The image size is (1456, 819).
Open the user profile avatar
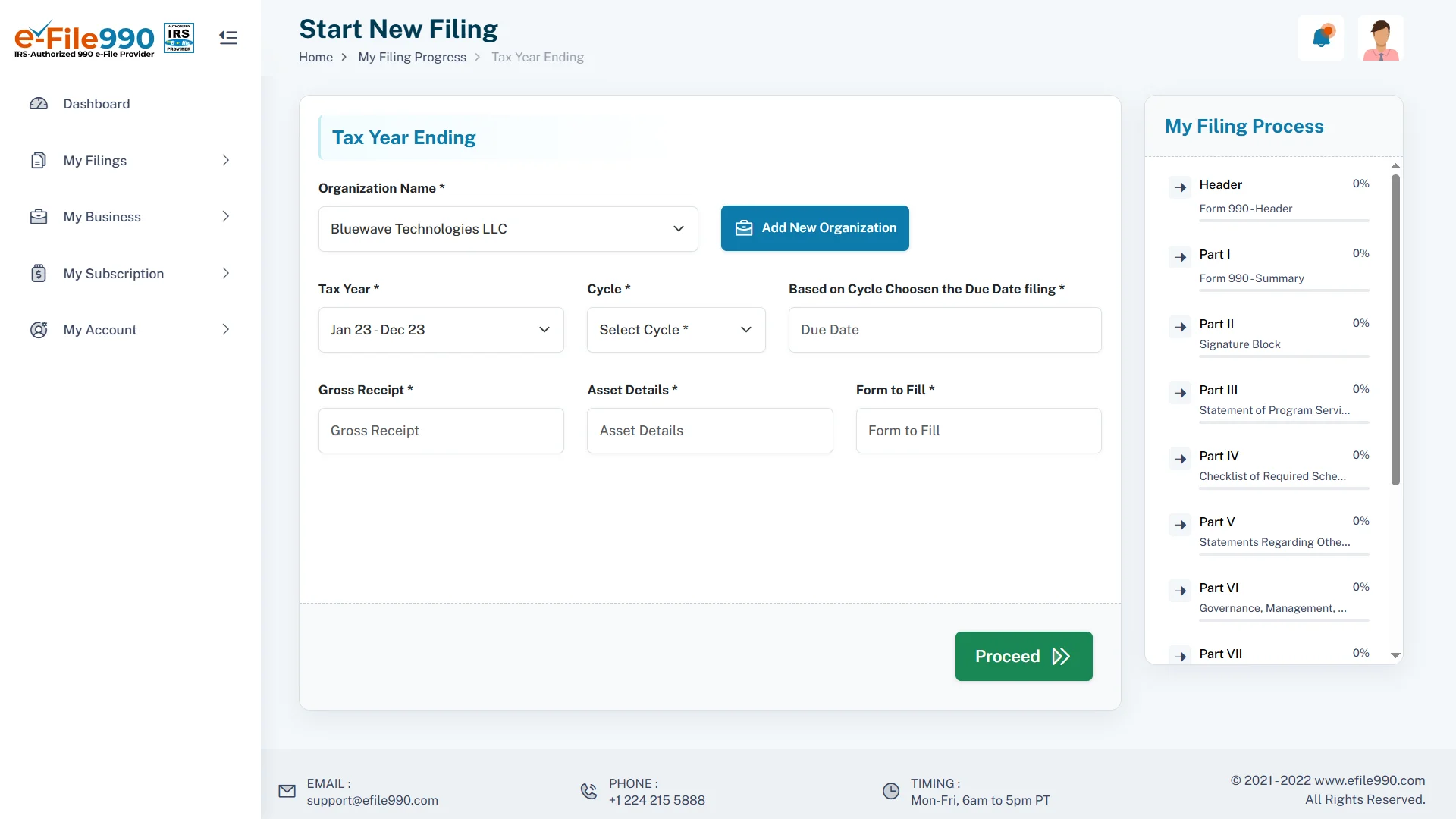point(1380,38)
